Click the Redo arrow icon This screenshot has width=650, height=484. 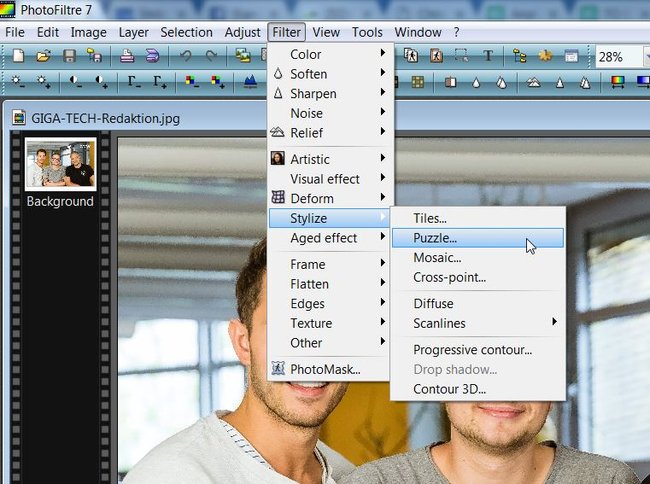click(211, 56)
